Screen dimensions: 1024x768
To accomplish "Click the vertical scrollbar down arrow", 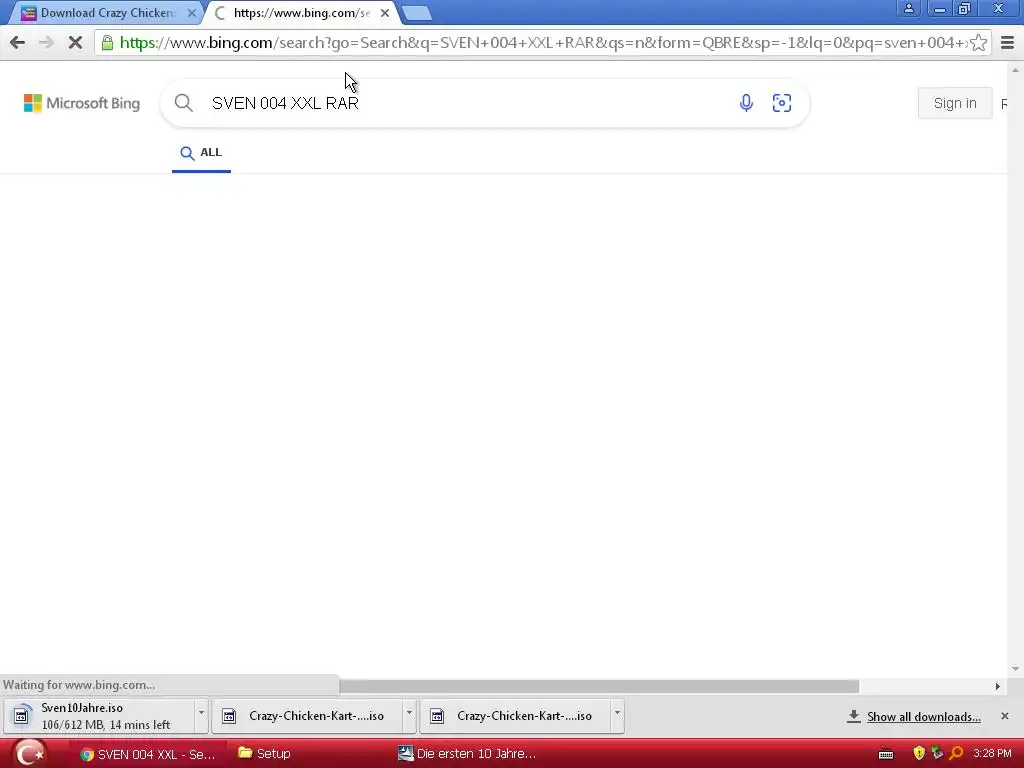I will coord(1015,669).
